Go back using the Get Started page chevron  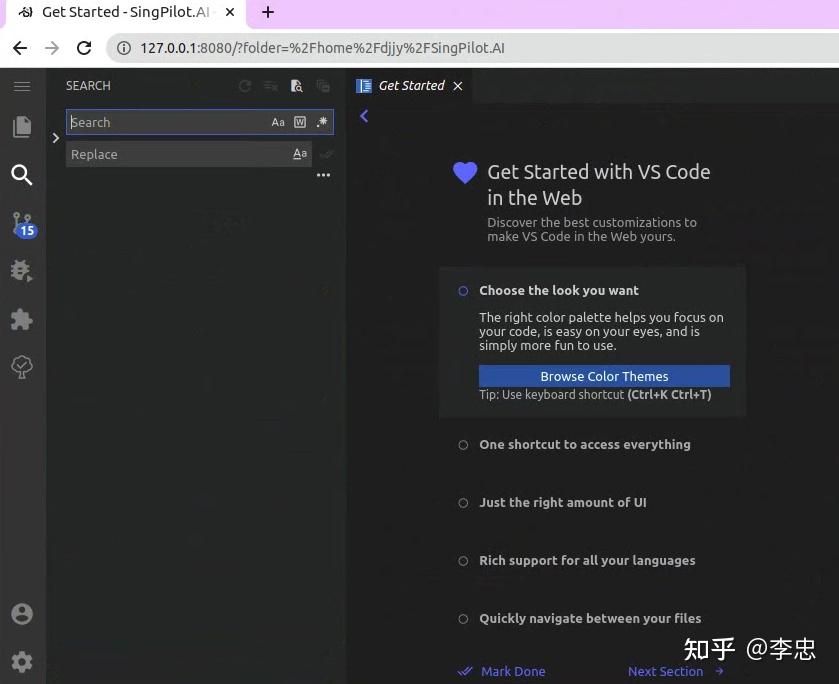[x=363, y=116]
